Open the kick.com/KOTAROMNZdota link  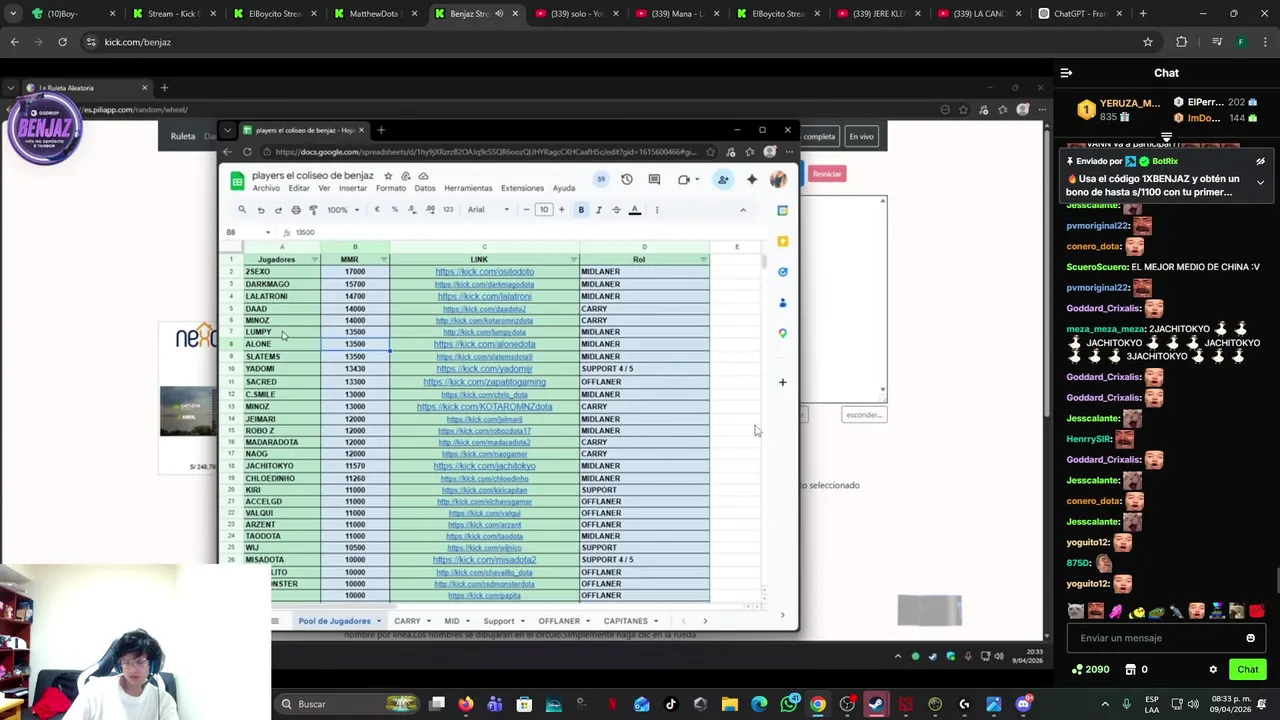(484, 407)
